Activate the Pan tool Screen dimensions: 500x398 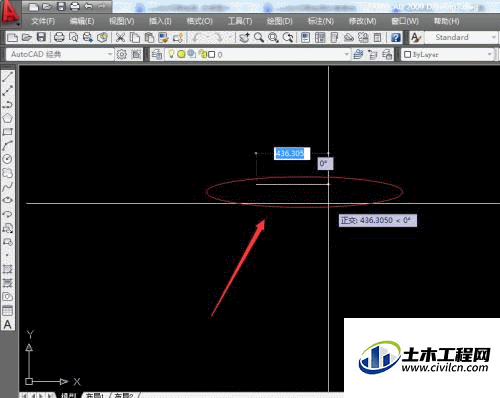244,37
